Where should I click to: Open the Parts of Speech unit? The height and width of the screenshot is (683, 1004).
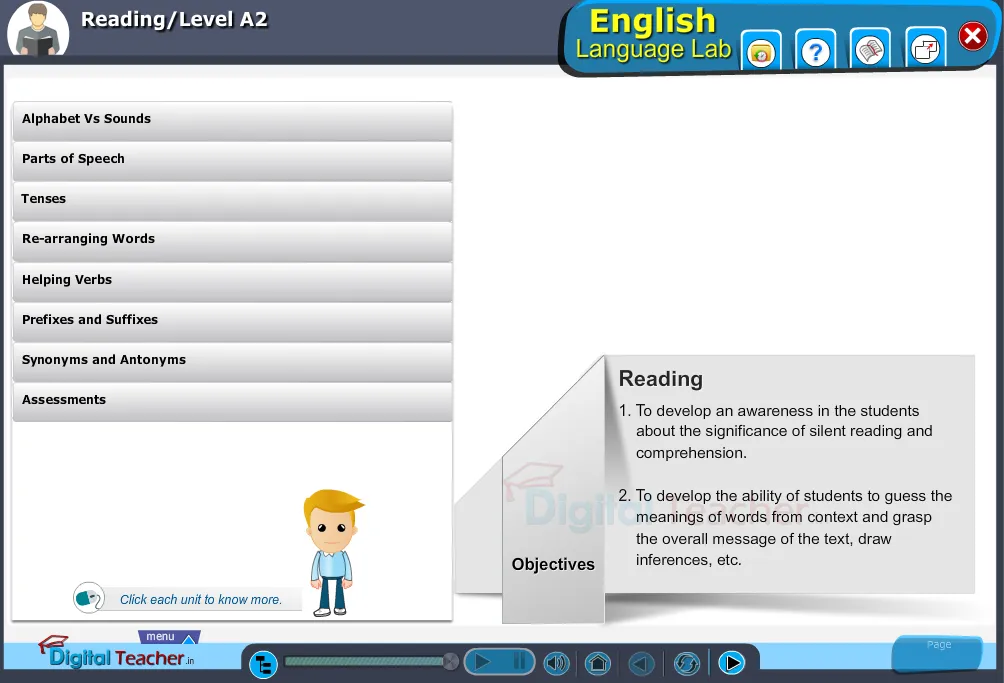pyautogui.click(x=232, y=159)
